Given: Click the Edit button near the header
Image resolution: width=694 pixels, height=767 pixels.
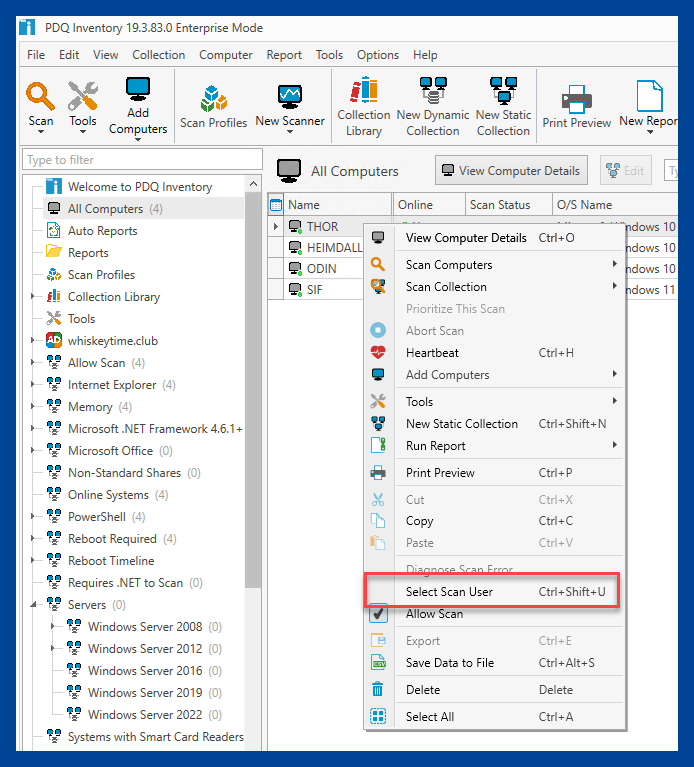Looking at the screenshot, I should 626,171.
